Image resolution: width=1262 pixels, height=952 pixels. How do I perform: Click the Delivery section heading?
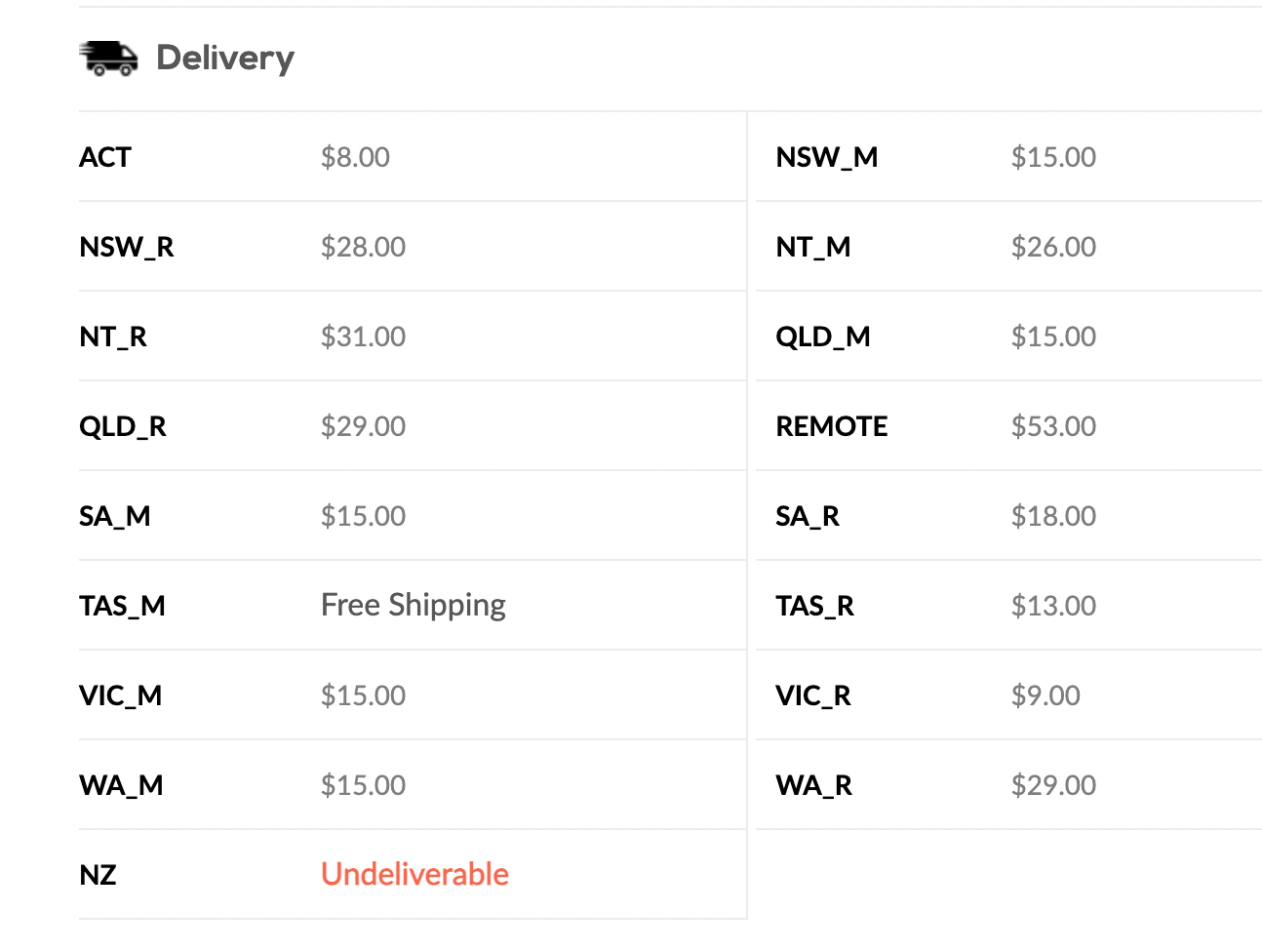[x=225, y=59]
